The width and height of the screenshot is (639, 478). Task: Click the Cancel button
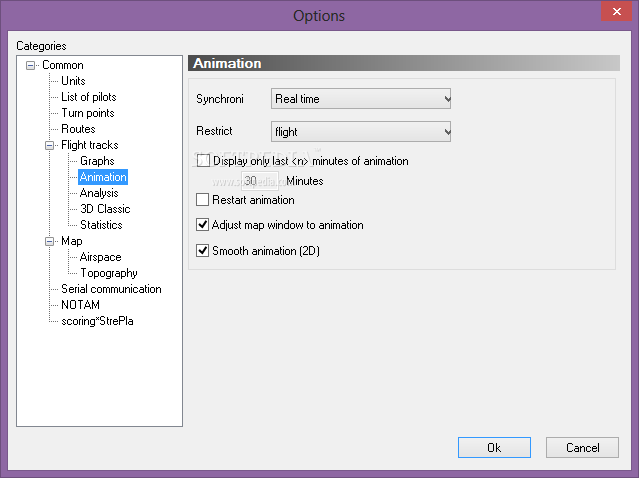pos(582,447)
